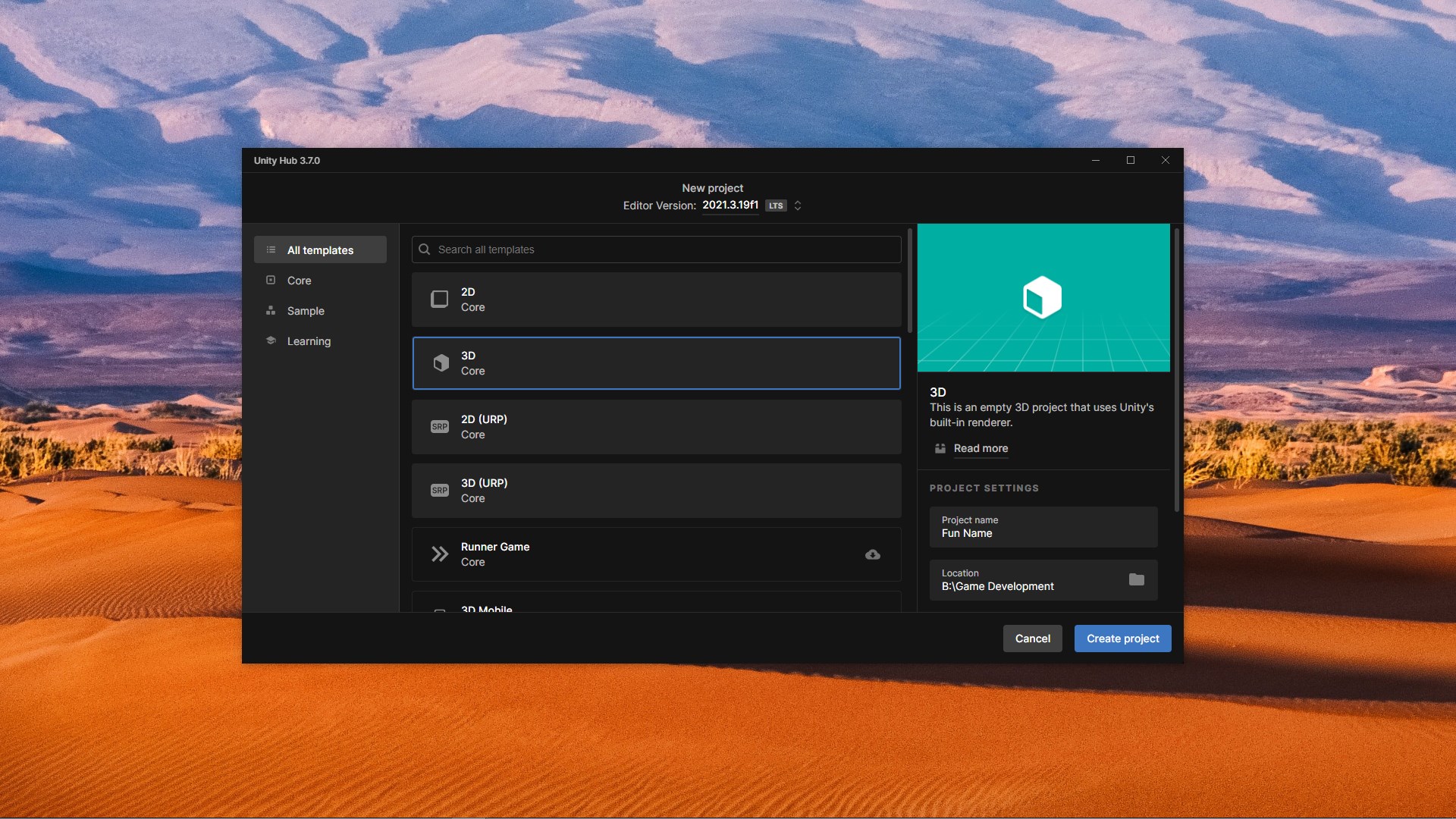The height and width of the screenshot is (819, 1456).
Task: Click the SRP icon for 2D (URP)
Action: click(x=440, y=427)
